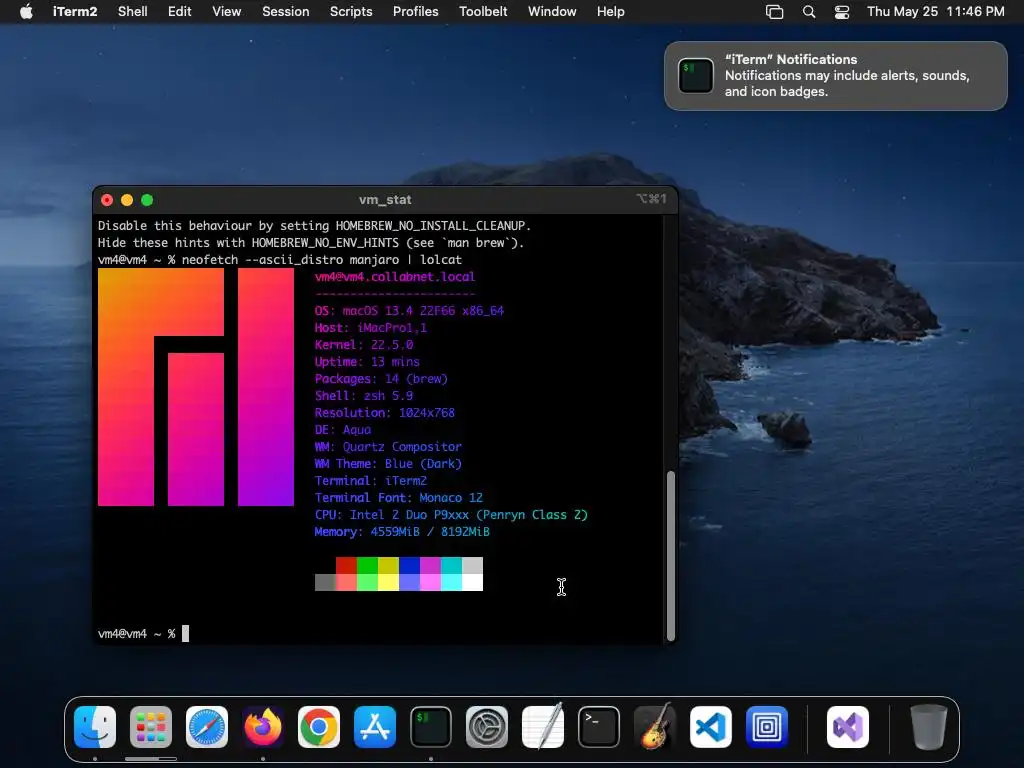Click the "Host: iMacPro1,1" line
The width and height of the screenshot is (1024, 768).
[370, 328]
